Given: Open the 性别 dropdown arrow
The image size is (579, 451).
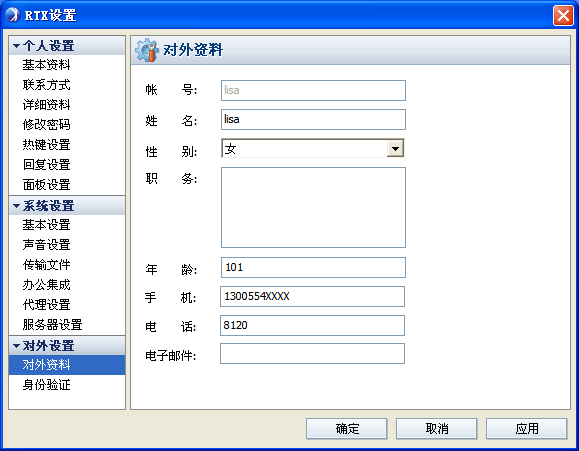Looking at the screenshot, I should (x=395, y=149).
